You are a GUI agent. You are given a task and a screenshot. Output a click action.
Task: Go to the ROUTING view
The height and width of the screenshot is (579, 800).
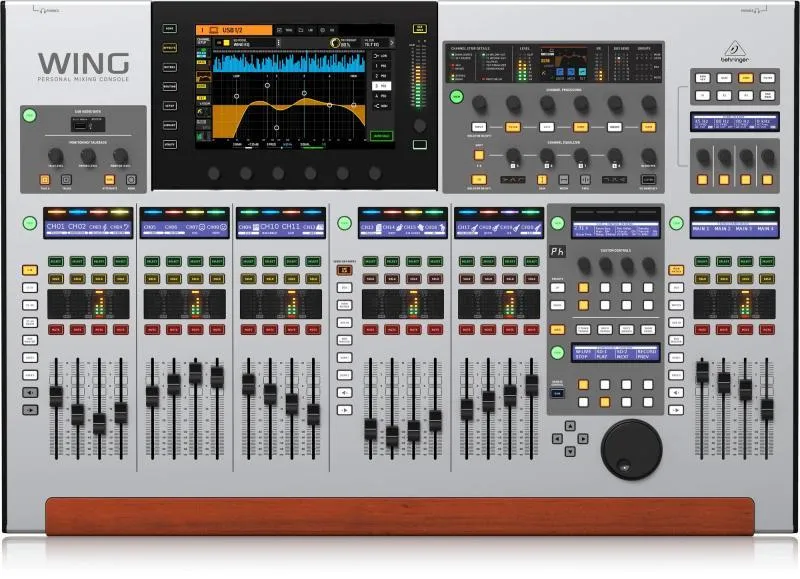point(169,87)
